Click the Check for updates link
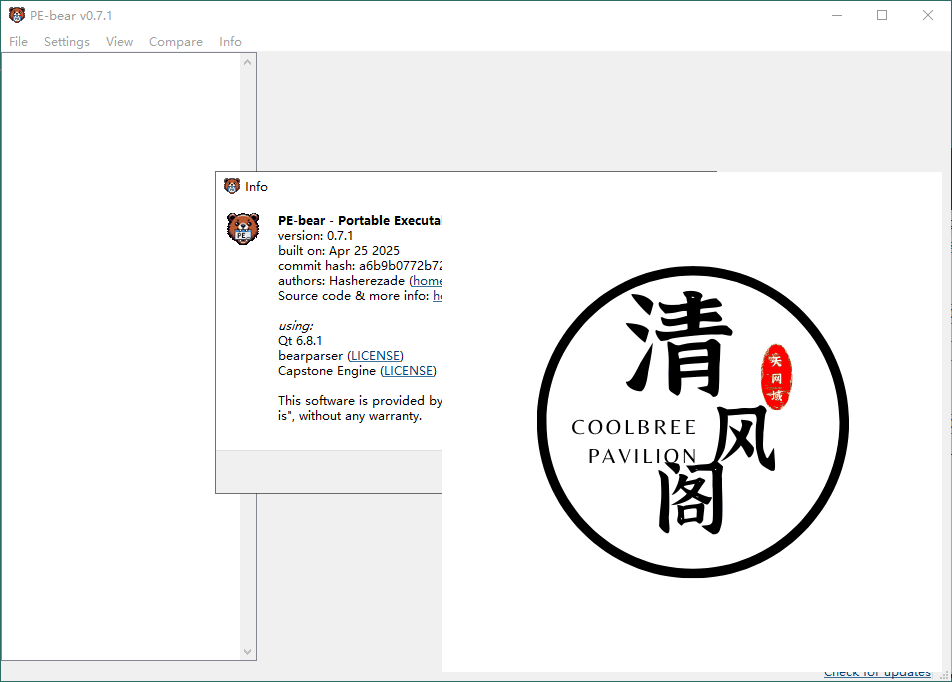This screenshot has height=682, width=952. tap(877, 673)
